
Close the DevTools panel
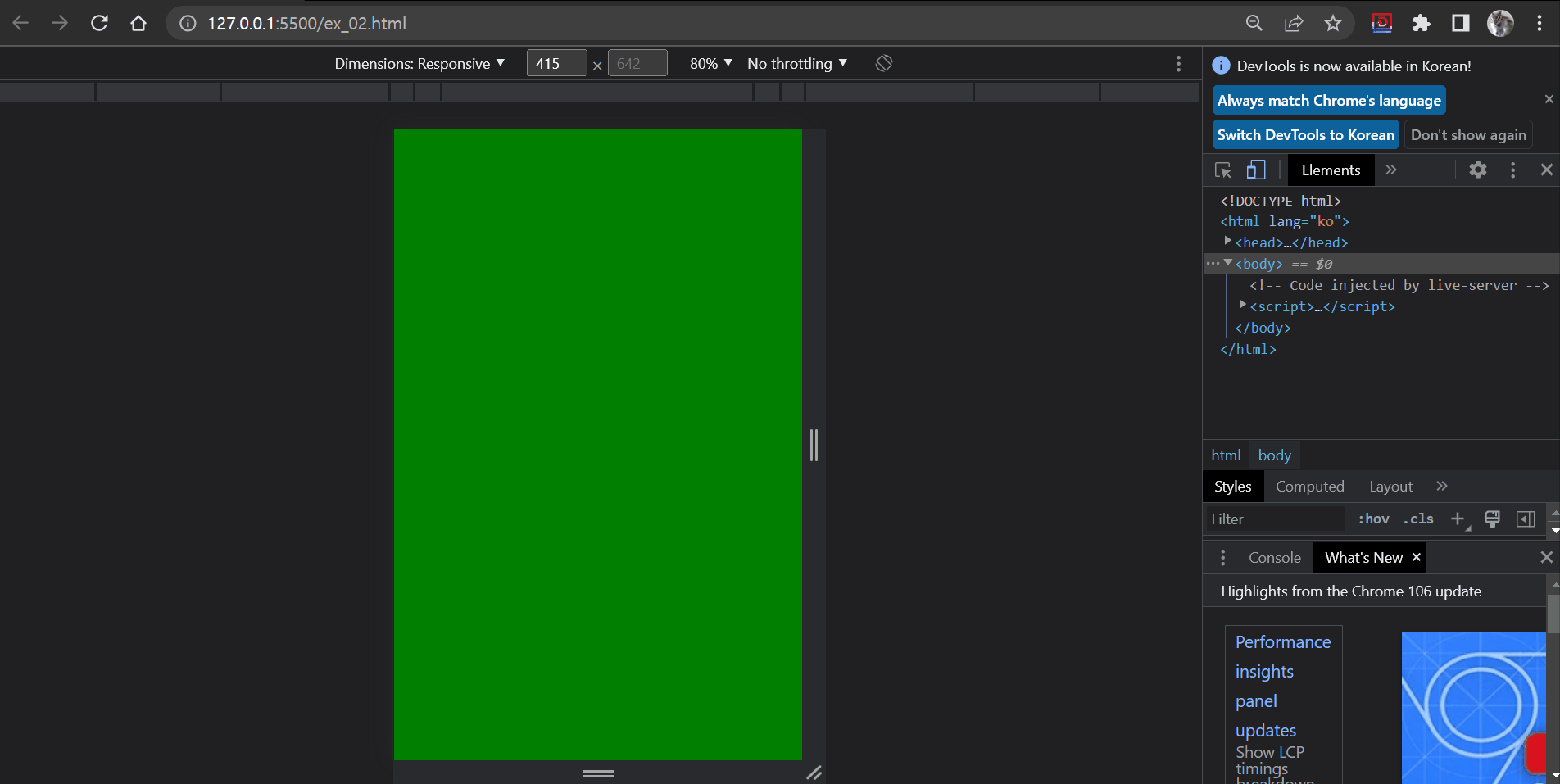(1547, 170)
